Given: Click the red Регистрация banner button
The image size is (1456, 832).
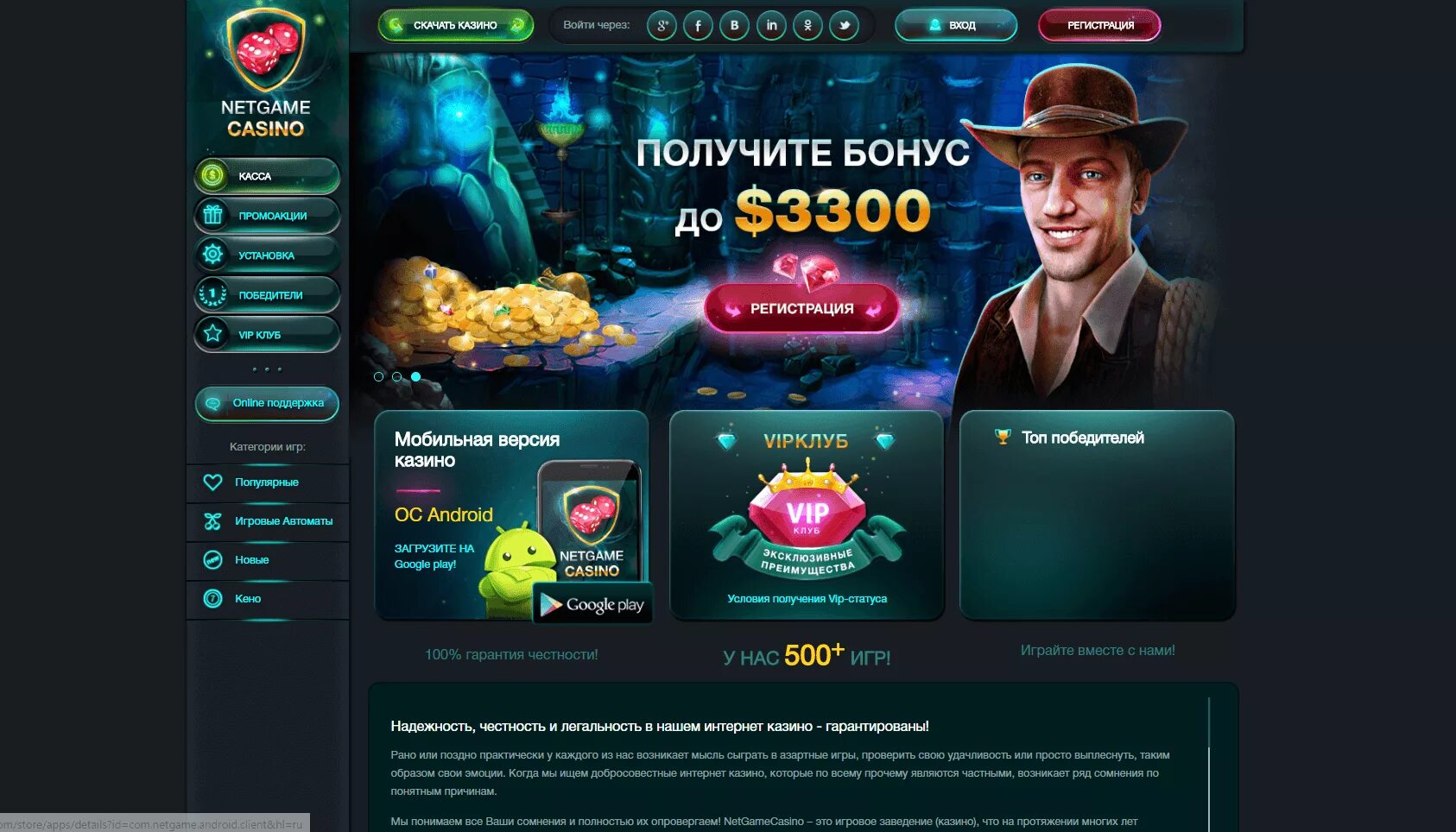Looking at the screenshot, I should 802,308.
